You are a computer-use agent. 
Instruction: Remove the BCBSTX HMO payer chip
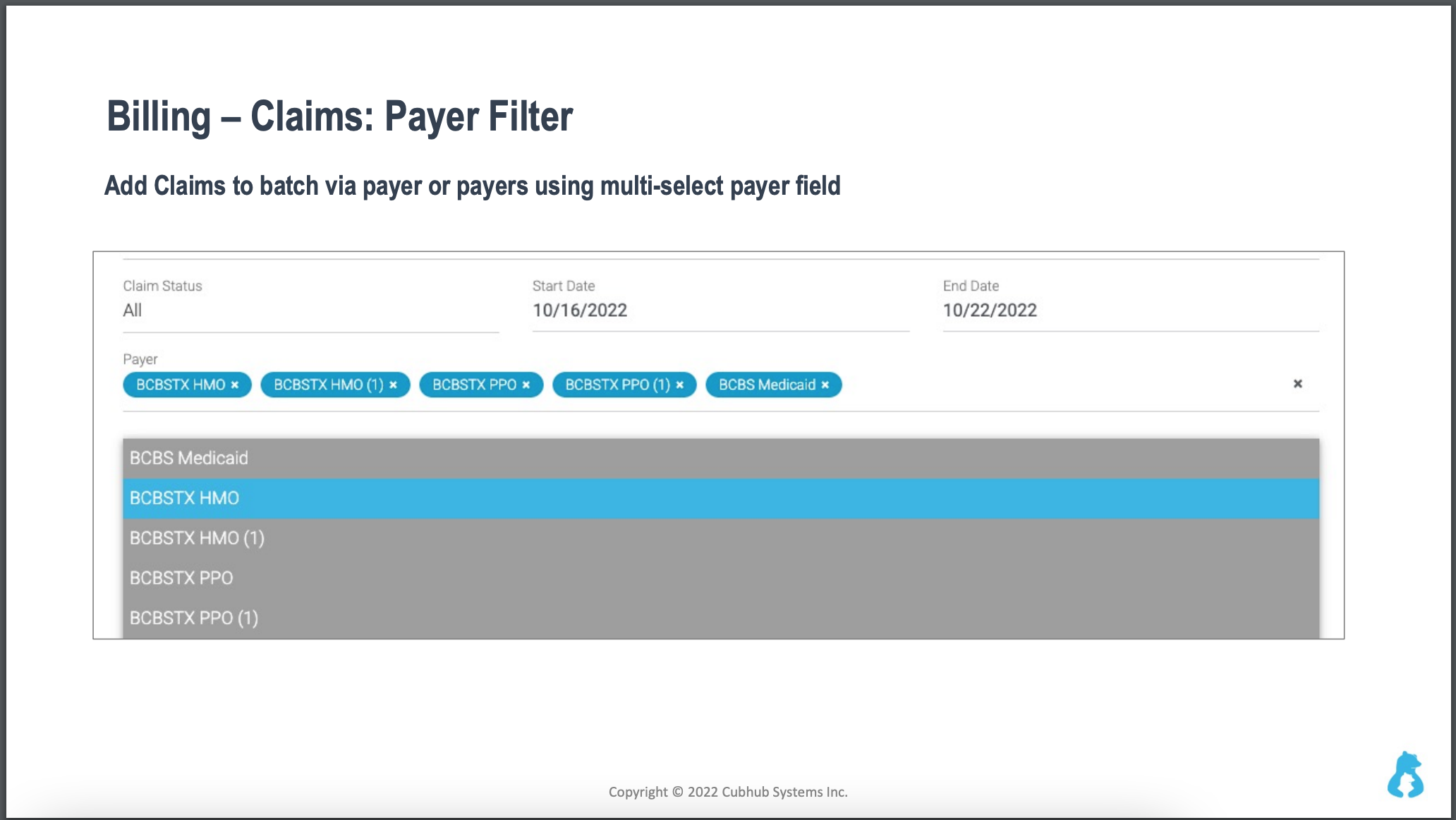click(235, 385)
